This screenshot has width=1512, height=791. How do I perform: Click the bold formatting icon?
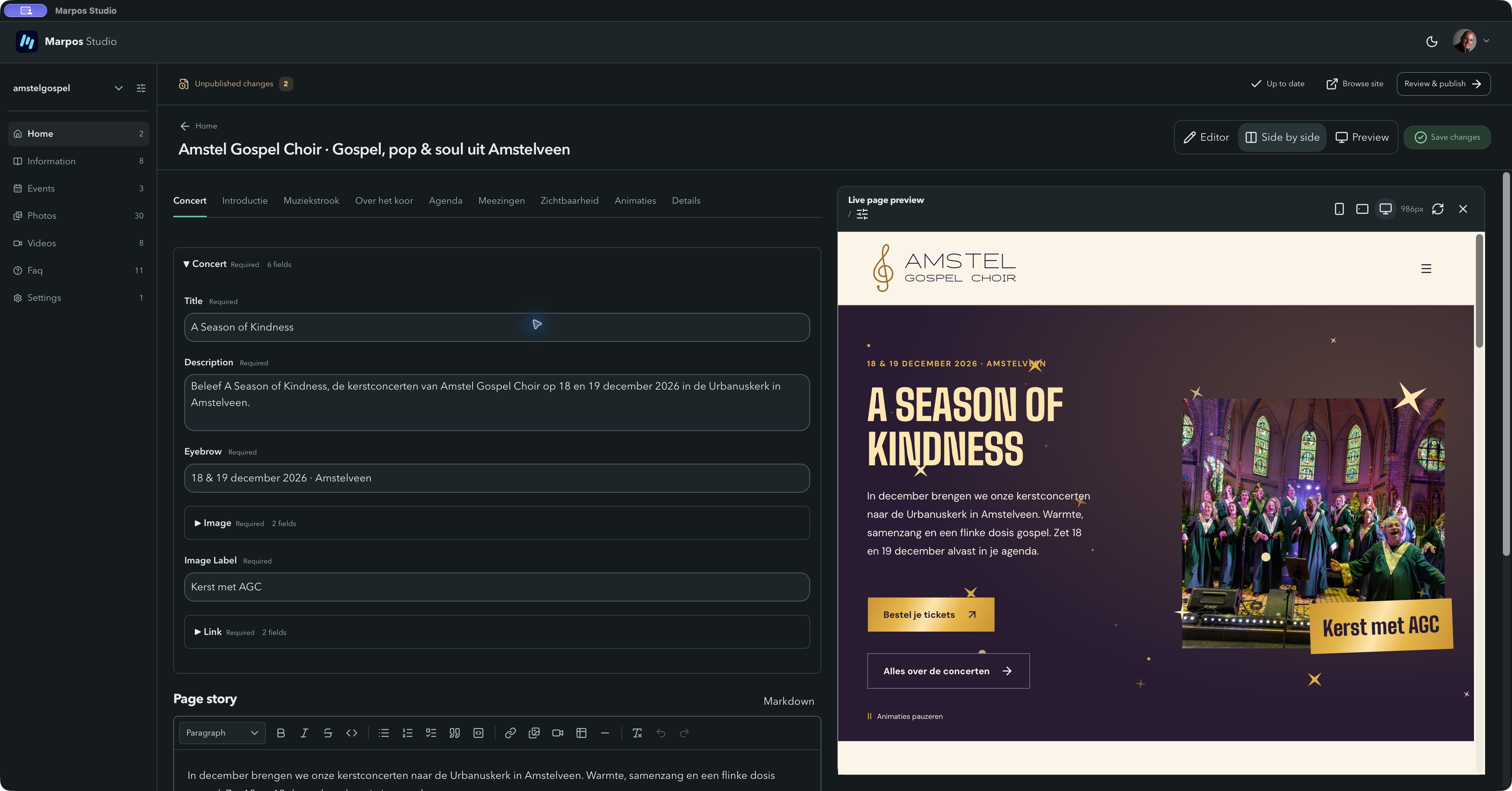281,733
